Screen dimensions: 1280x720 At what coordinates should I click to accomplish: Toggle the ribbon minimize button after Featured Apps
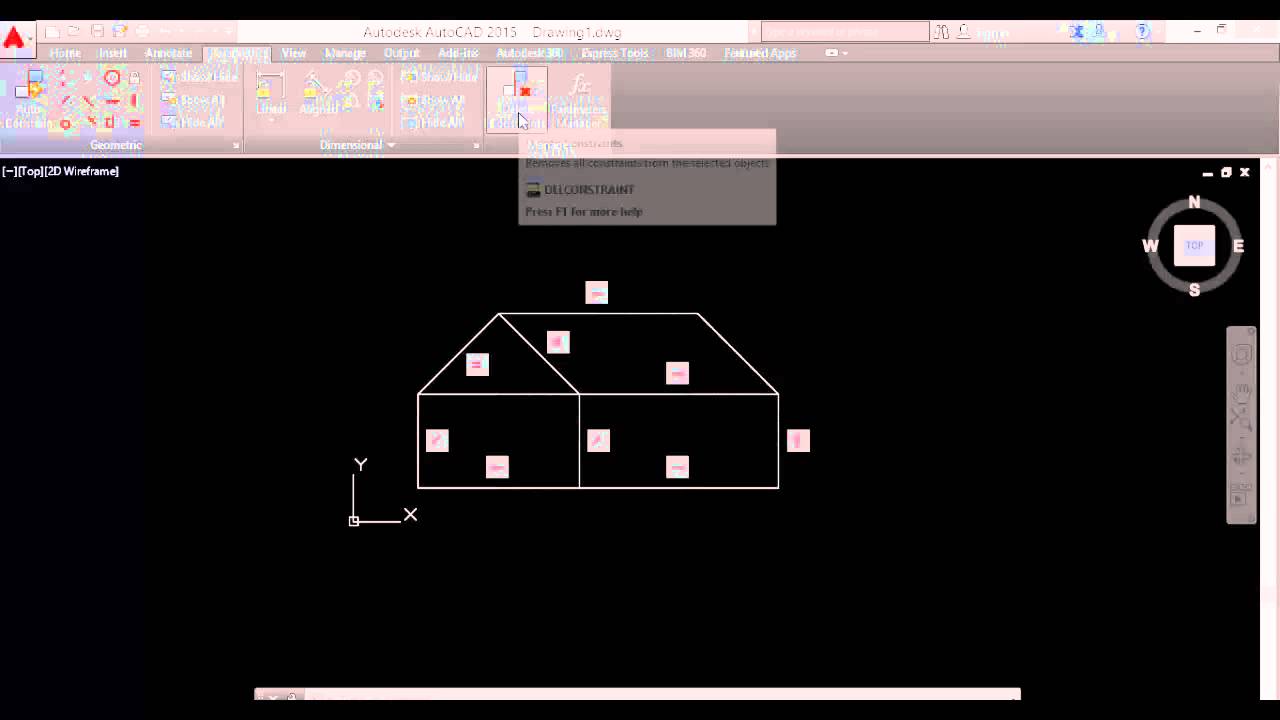point(831,53)
